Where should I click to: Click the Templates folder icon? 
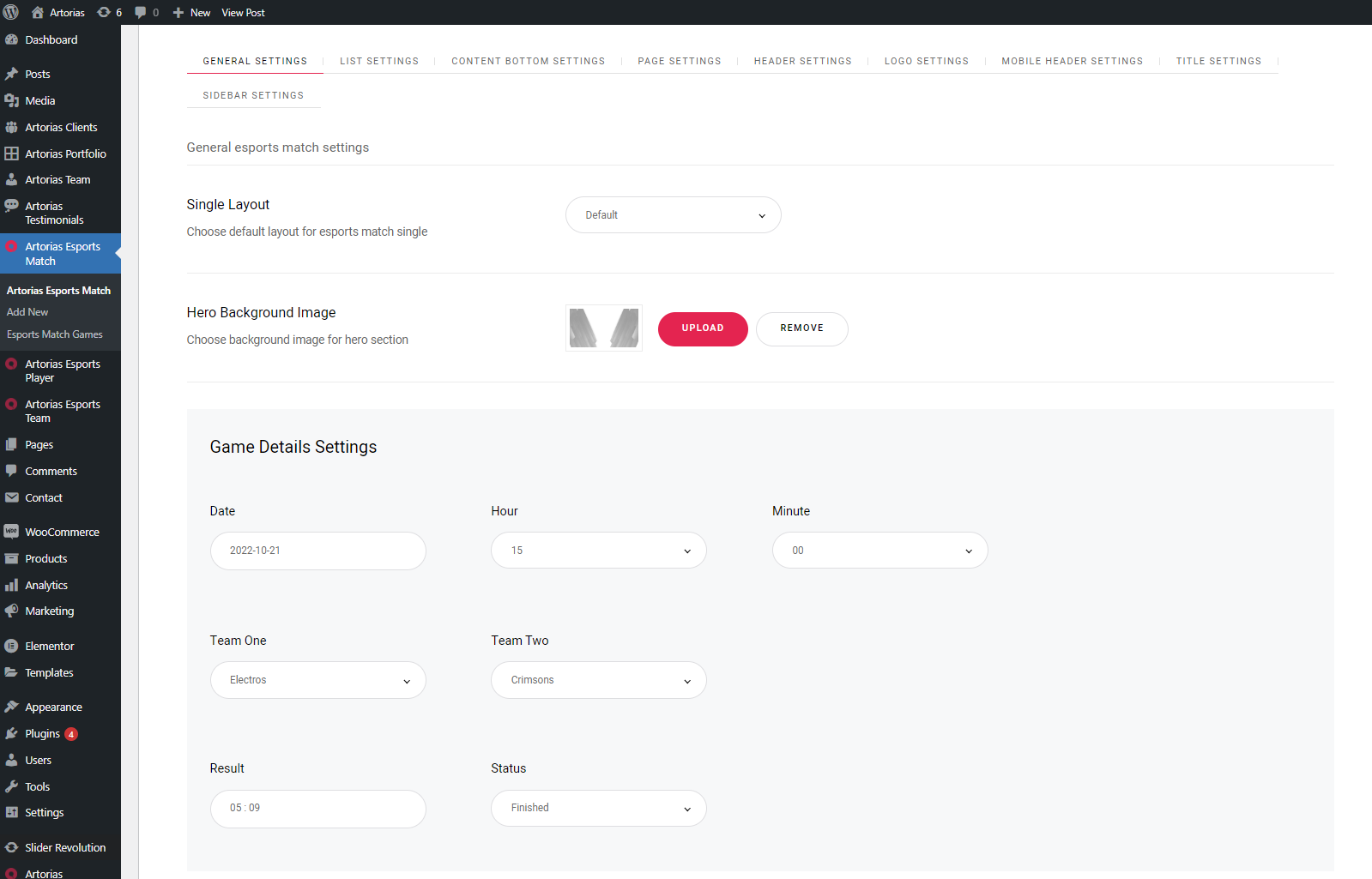tap(11, 672)
